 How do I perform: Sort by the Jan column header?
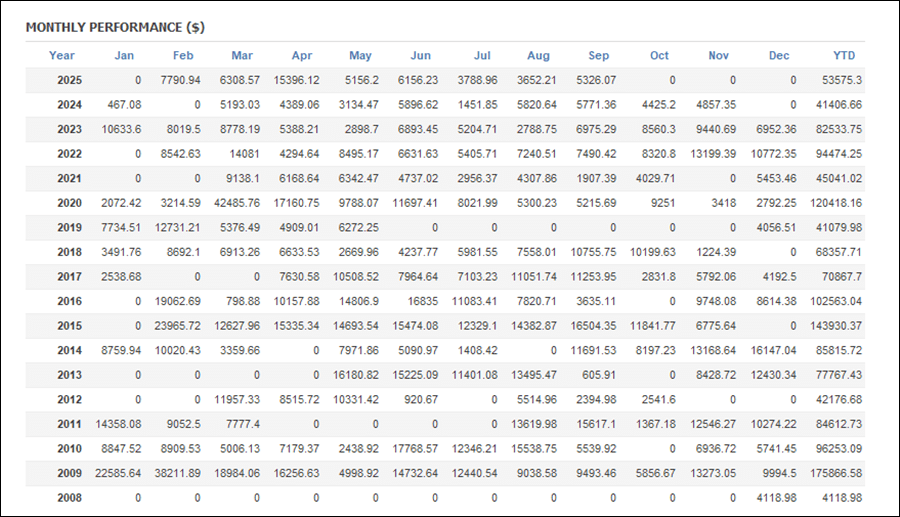124,56
